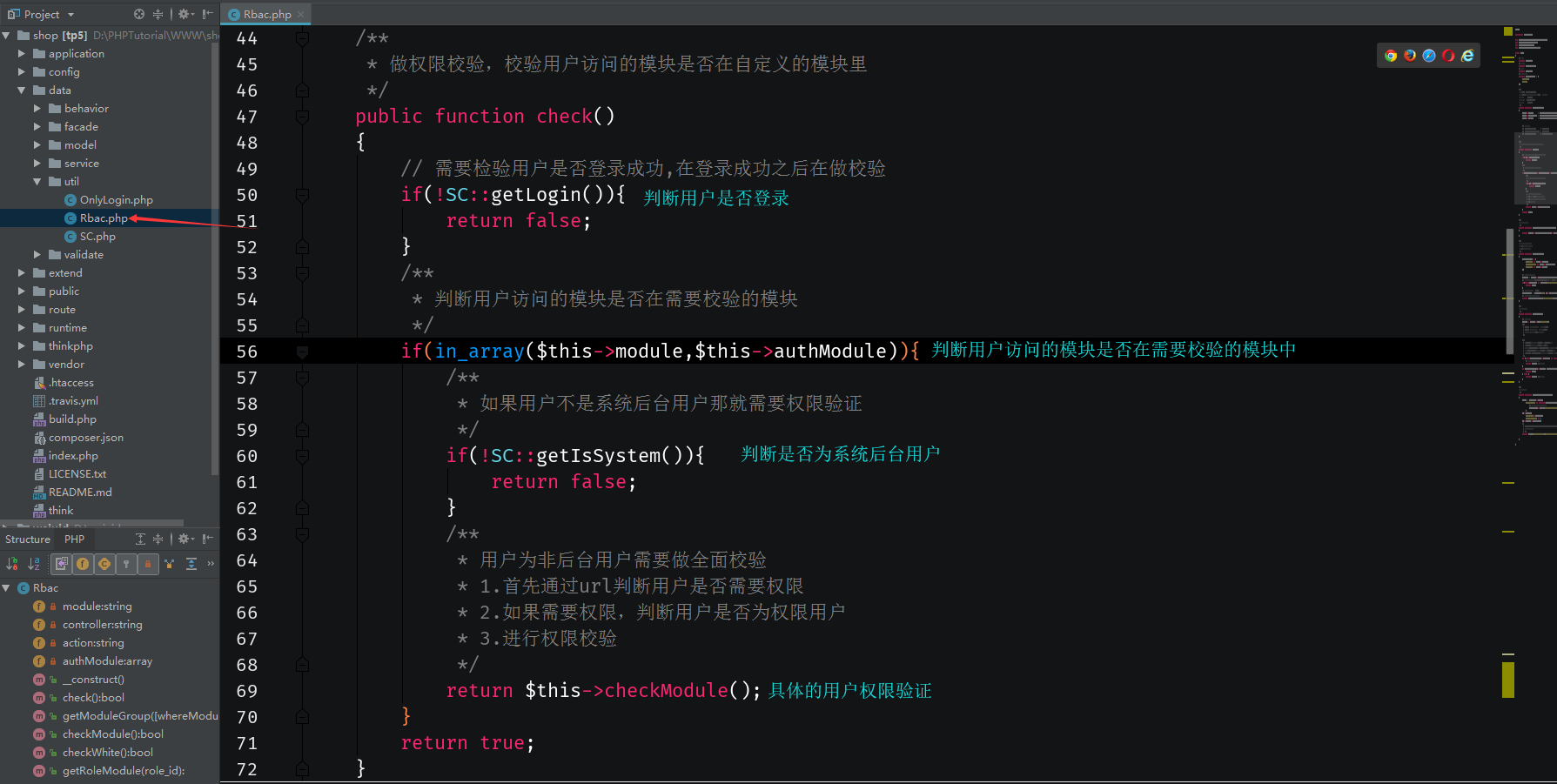Collapse the util folder in project tree

37,181
